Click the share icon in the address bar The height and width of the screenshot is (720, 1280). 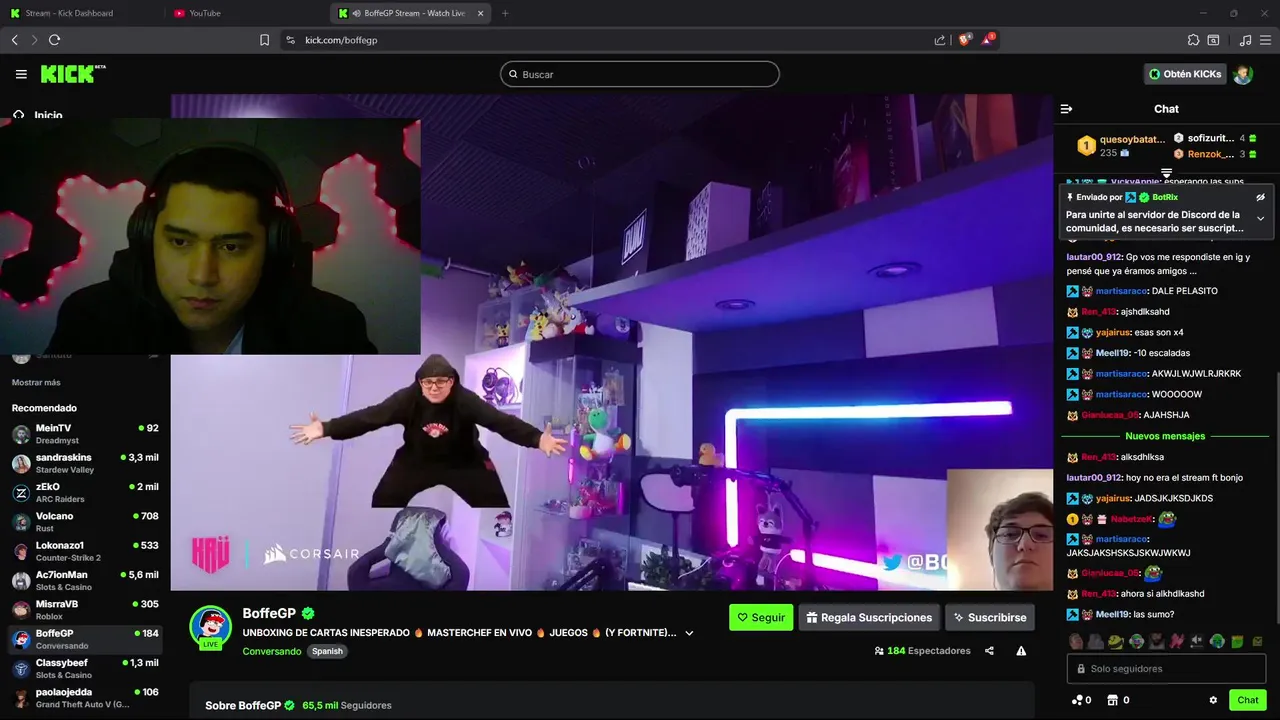click(x=940, y=40)
